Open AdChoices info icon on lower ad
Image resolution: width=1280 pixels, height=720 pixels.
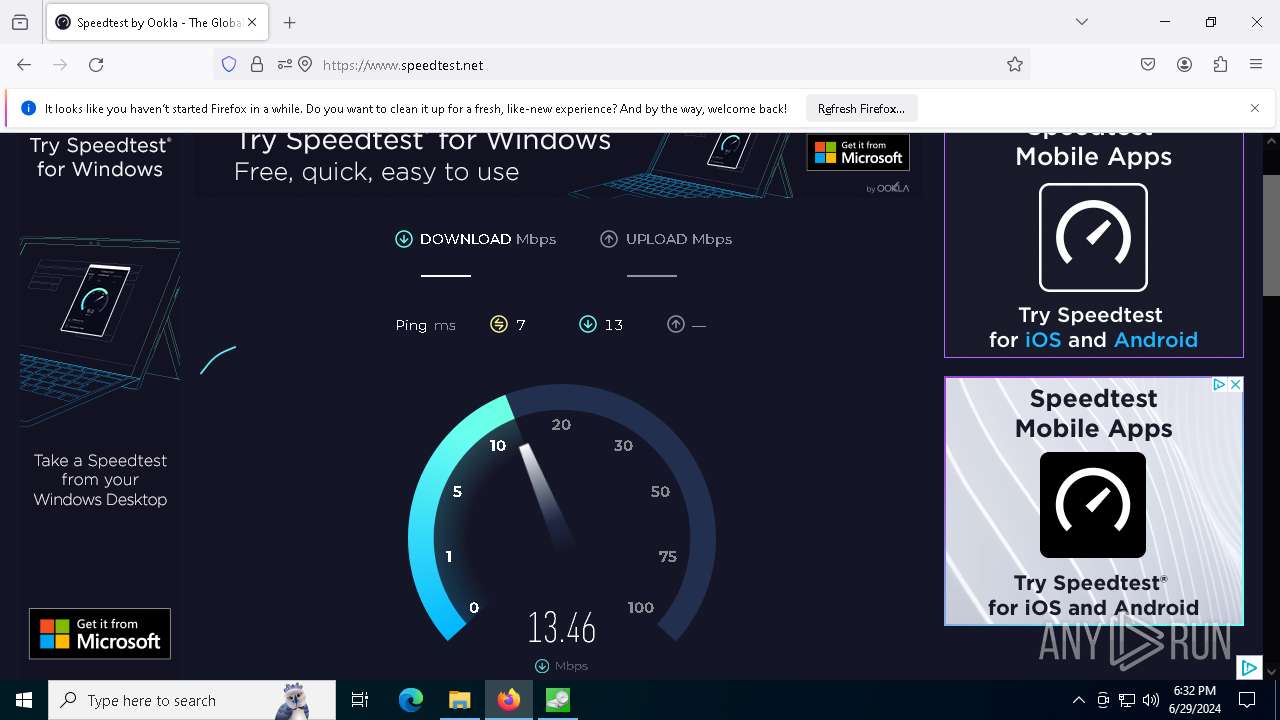[1220, 385]
